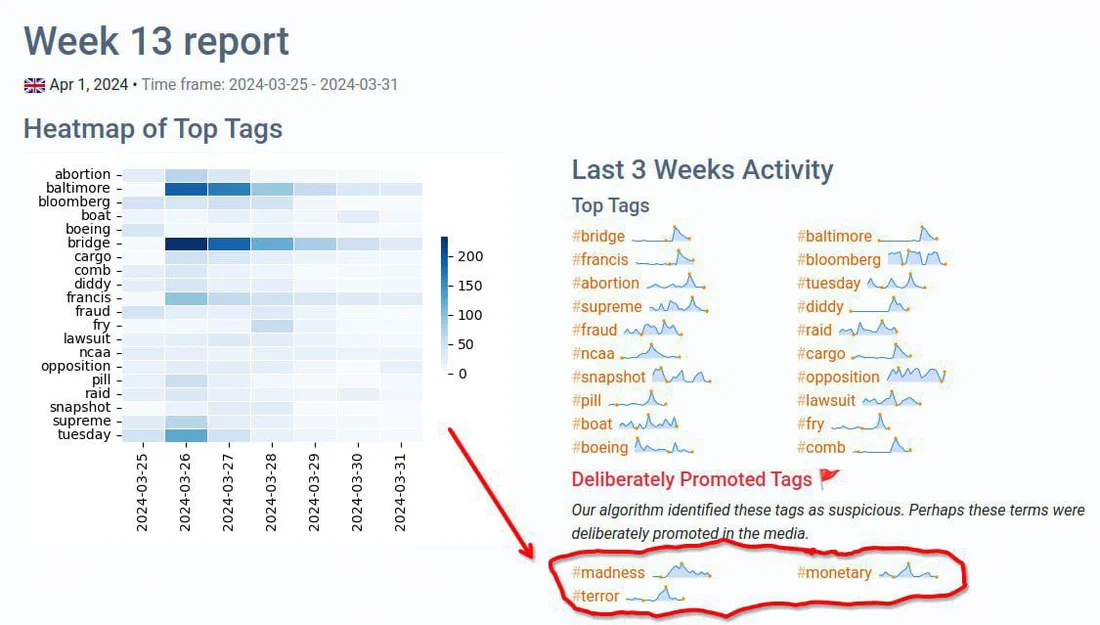Click the sparkline next to #bloomberg
The image size is (1100, 625).
tap(917, 257)
